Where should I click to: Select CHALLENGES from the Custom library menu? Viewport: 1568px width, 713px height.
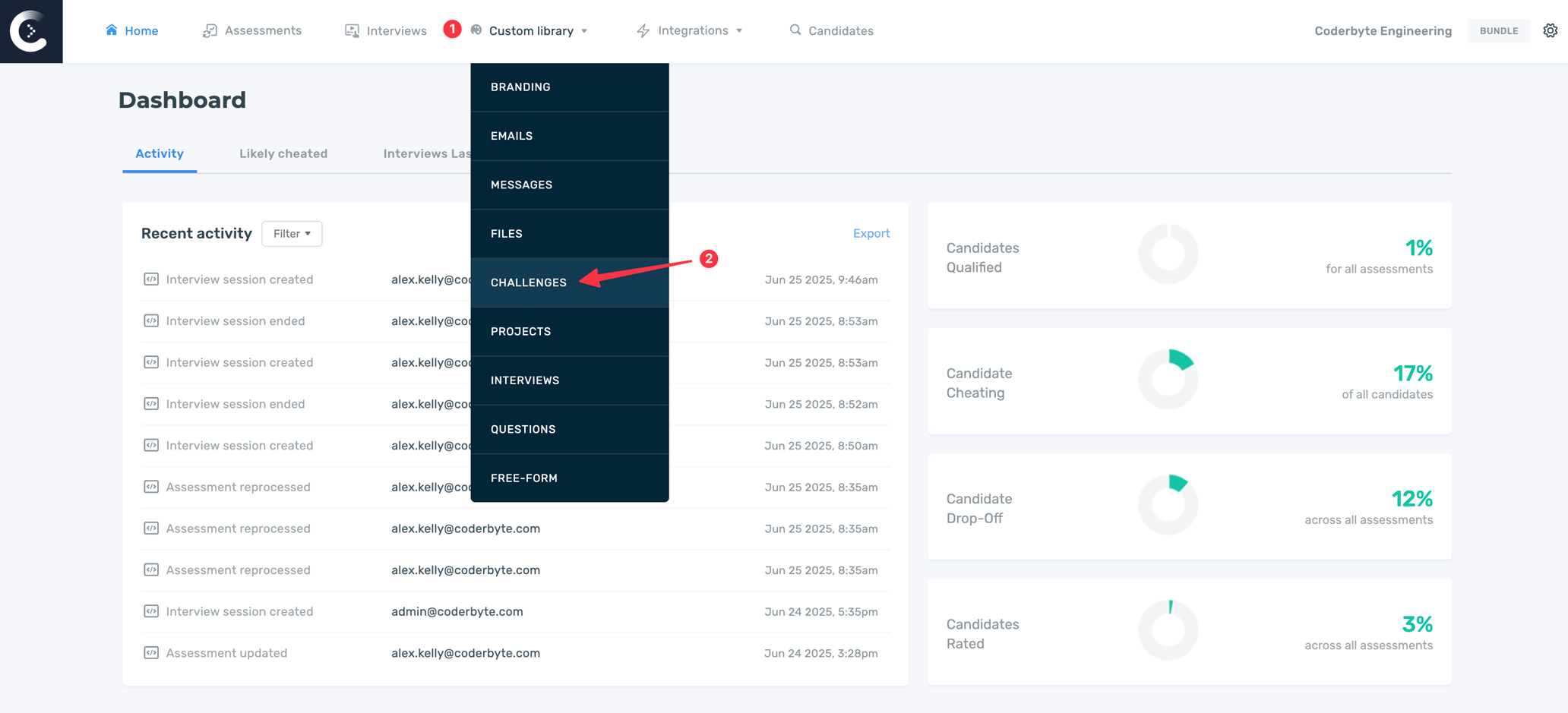click(x=529, y=282)
